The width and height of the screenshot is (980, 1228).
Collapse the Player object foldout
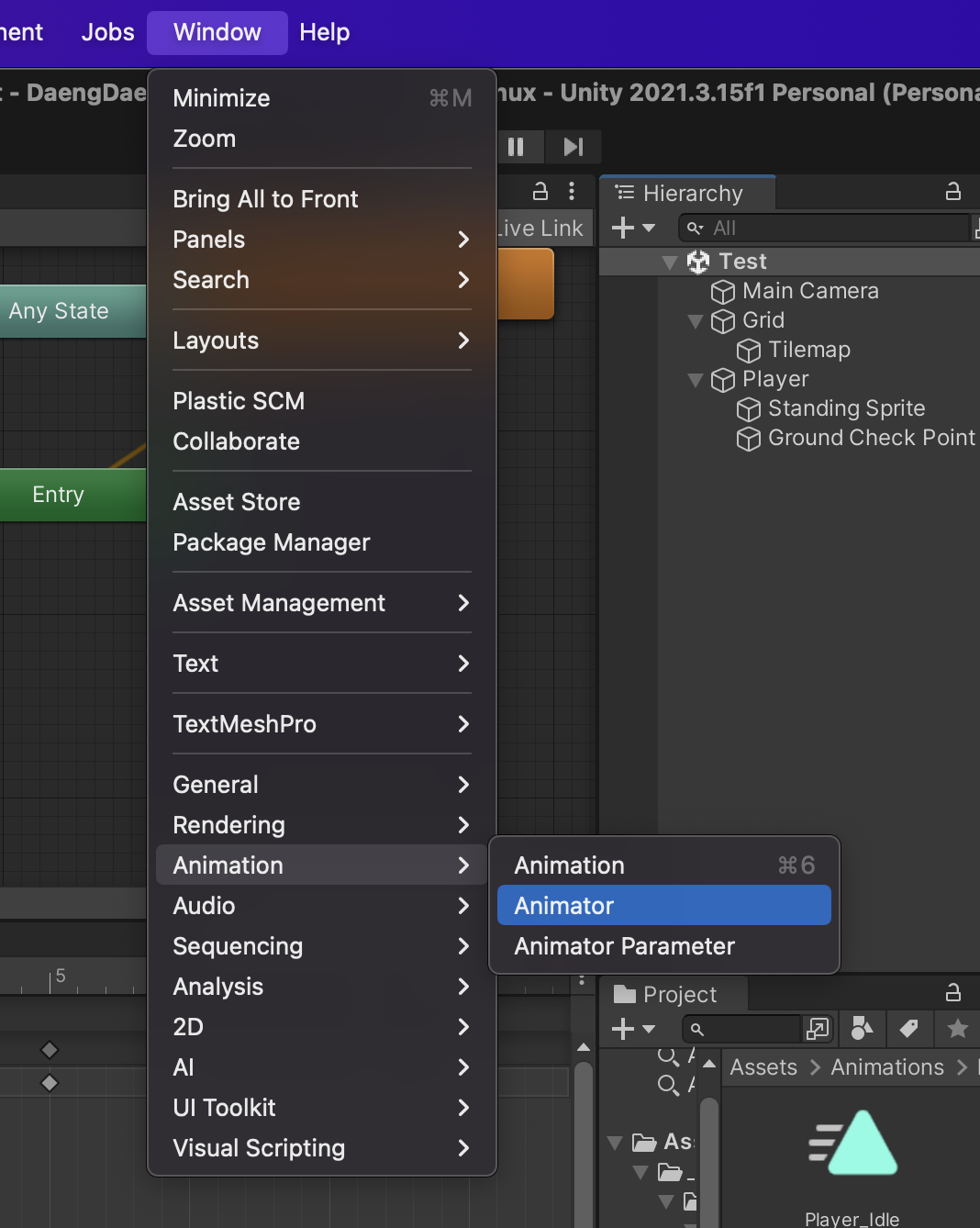pos(696,380)
